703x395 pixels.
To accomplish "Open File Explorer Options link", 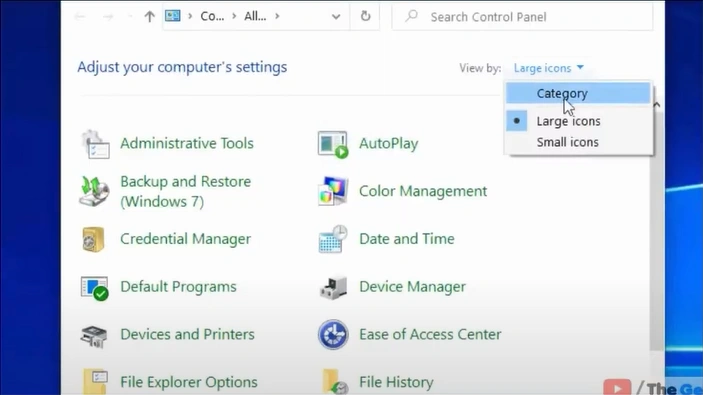I will coord(189,382).
